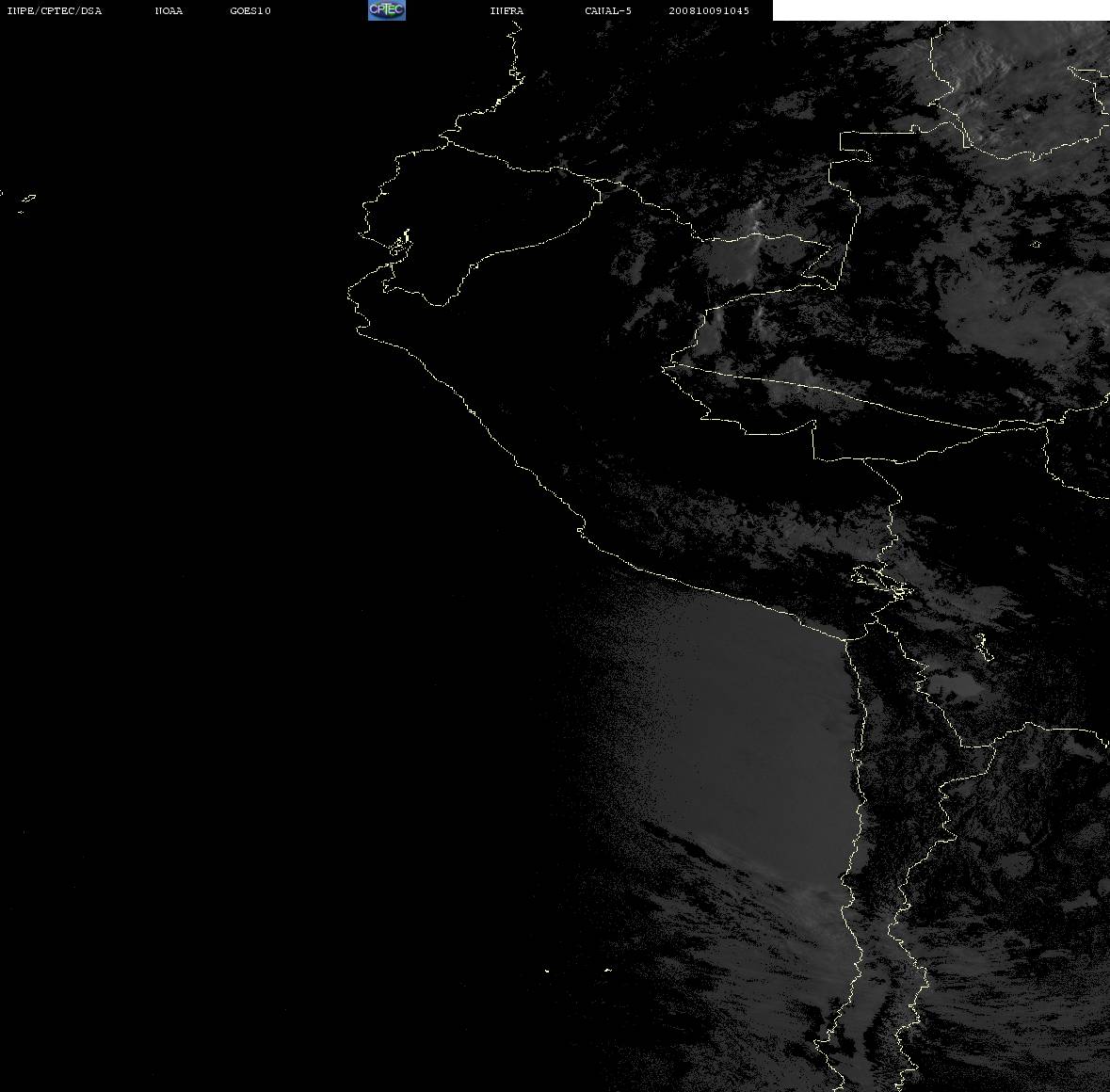Click the dark open Pacific Ocean area
The width and height of the screenshot is (1110, 1092).
(x=213, y=566)
